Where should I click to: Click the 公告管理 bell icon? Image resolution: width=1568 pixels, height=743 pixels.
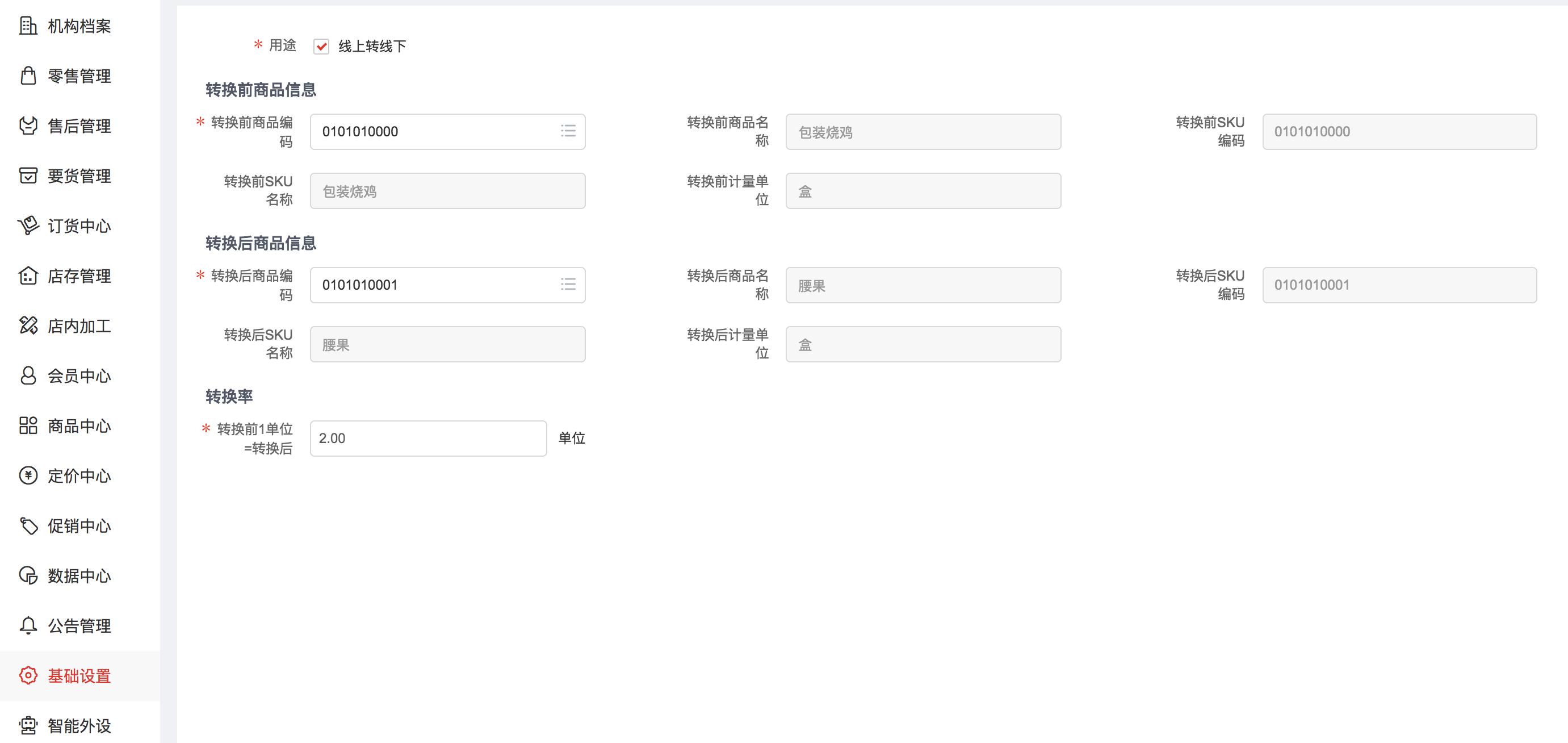[x=28, y=625]
